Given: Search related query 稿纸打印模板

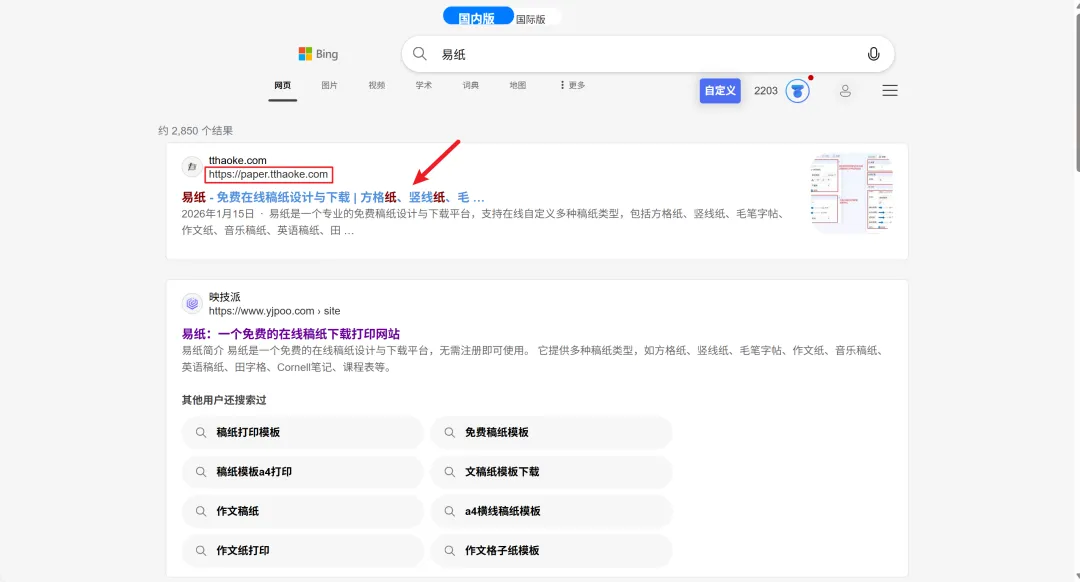Looking at the screenshot, I should [x=302, y=433].
